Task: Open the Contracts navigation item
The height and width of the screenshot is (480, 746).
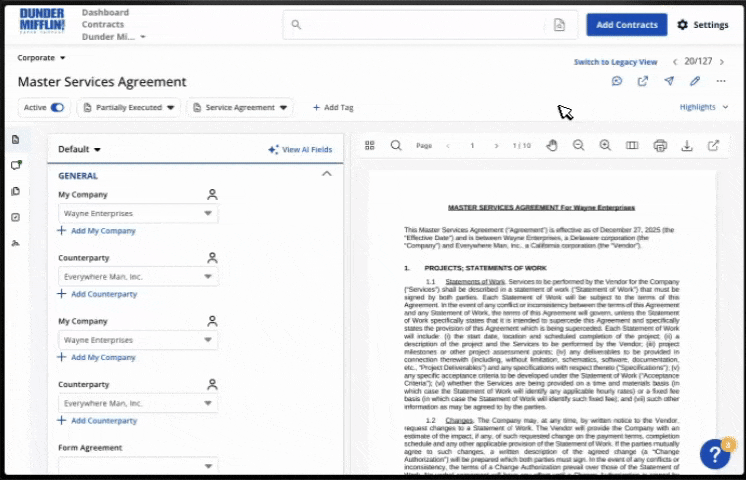Action: click(103, 24)
